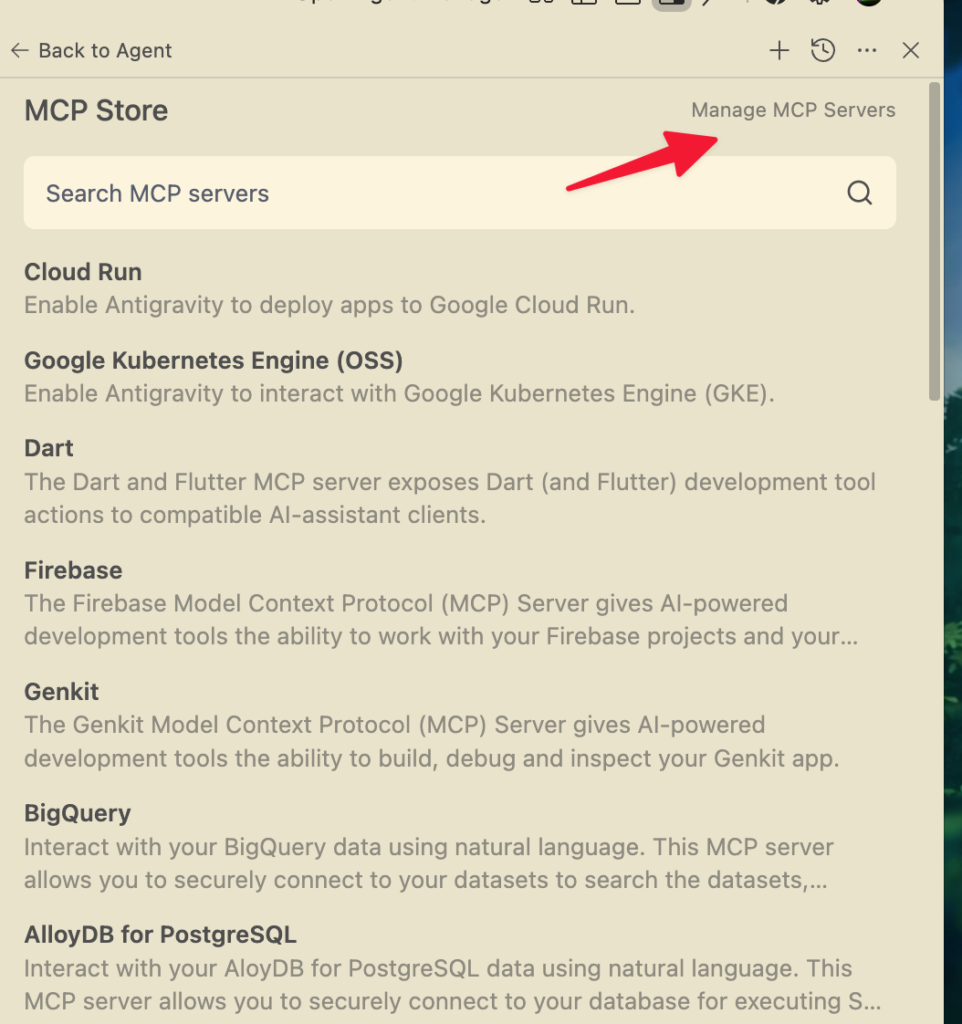Click the profile avatar in the title bar
962x1024 pixels.
pyautogui.click(x=868, y=5)
